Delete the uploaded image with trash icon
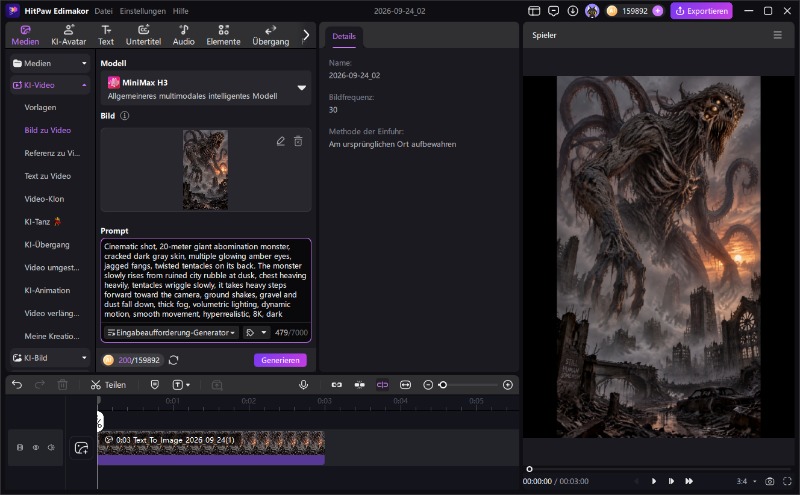The image size is (800, 495). [x=298, y=141]
